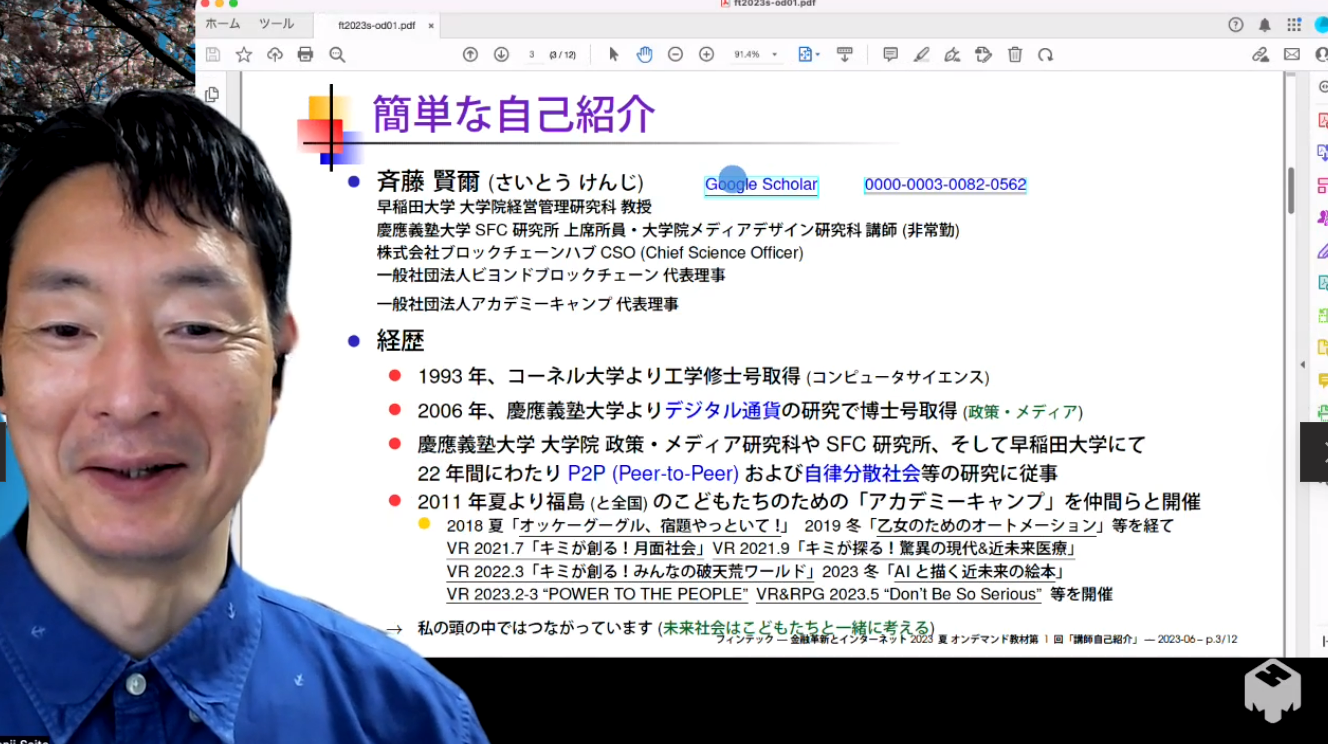Click the name 斉藤 賢爾 (さいとう けんじ)

pyautogui.click(x=510, y=182)
